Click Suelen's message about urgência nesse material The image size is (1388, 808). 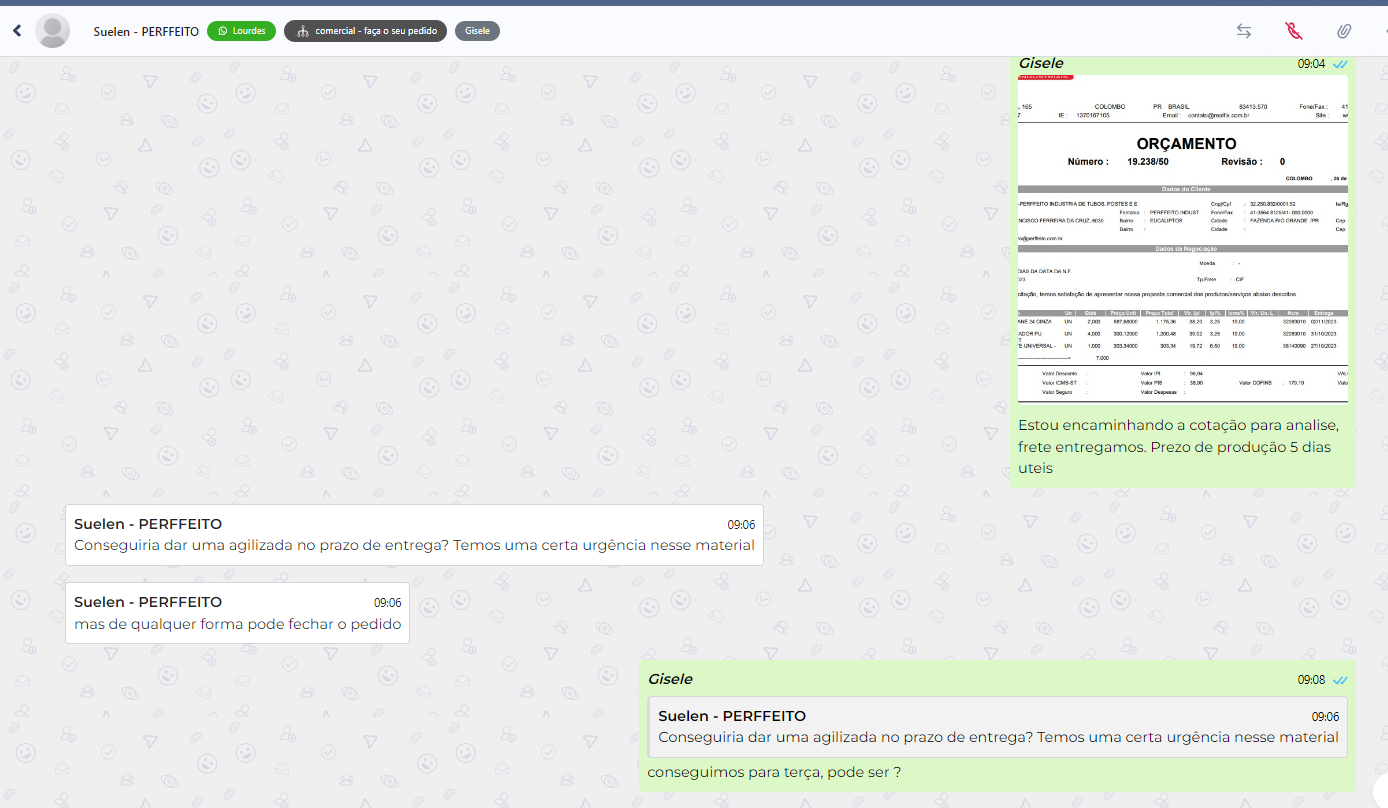pos(414,545)
